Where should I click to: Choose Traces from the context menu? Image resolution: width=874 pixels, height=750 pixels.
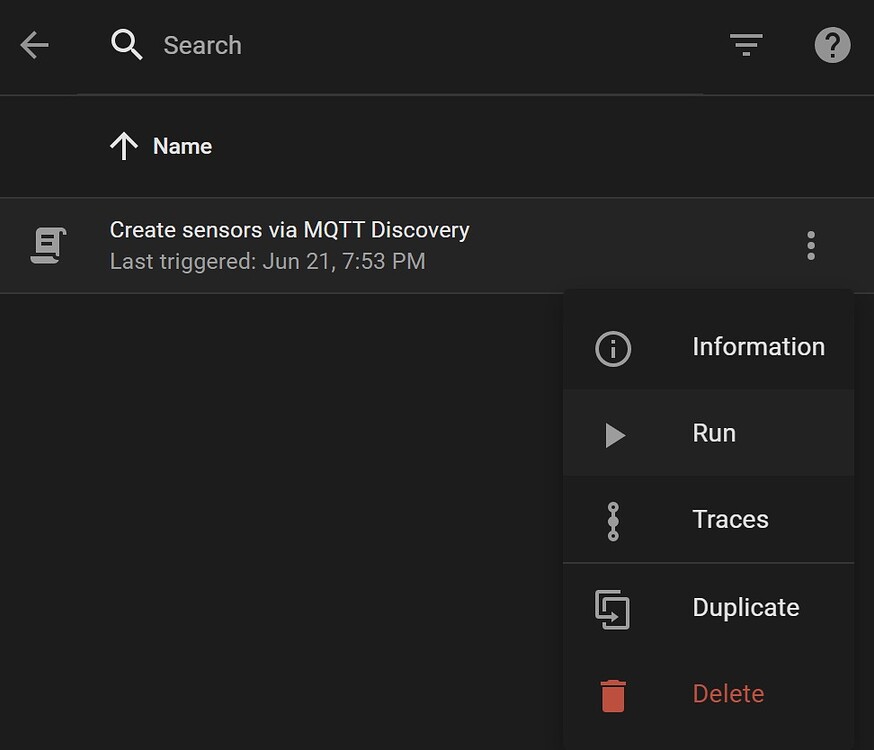(x=730, y=520)
